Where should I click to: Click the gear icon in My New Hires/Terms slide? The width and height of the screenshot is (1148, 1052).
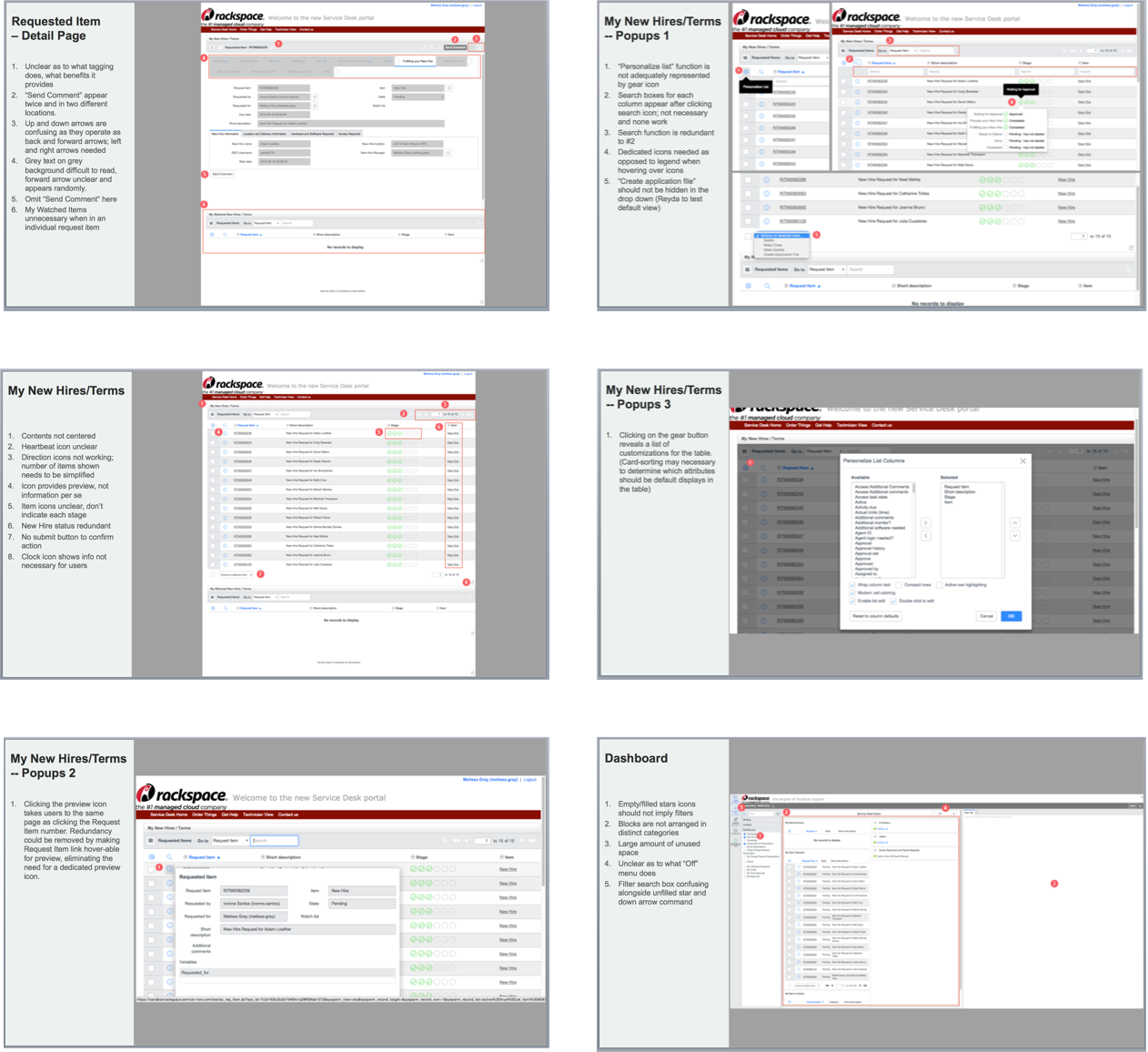click(x=213, y=425)
